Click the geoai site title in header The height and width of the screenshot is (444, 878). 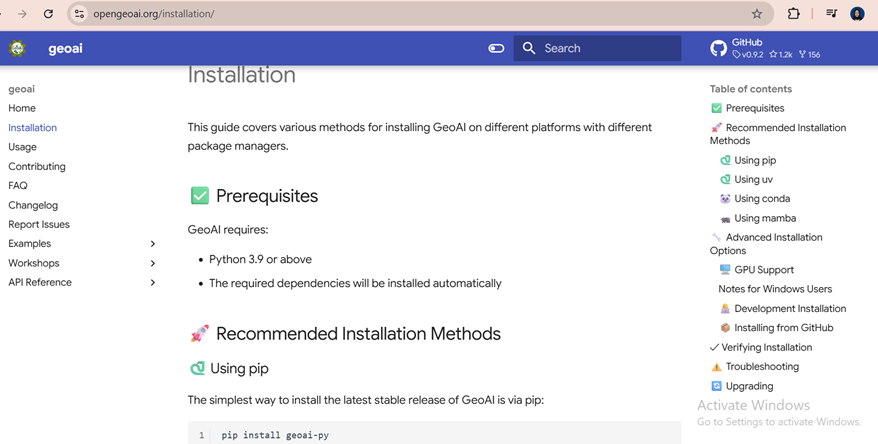pos(66,49)
